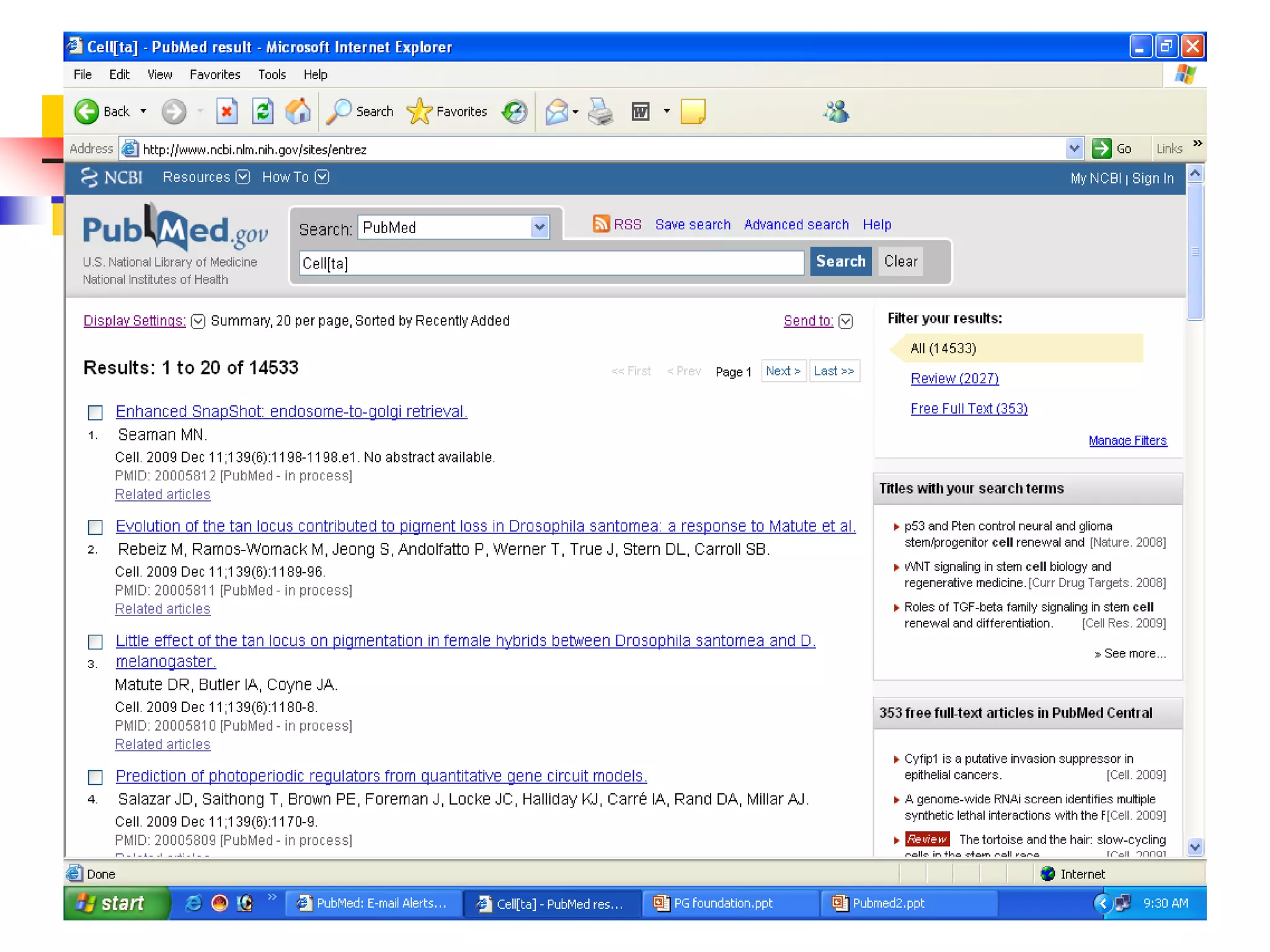Click the blue Search button
The height and width of the screenshot is (952, 1270).
coord(840,262)
